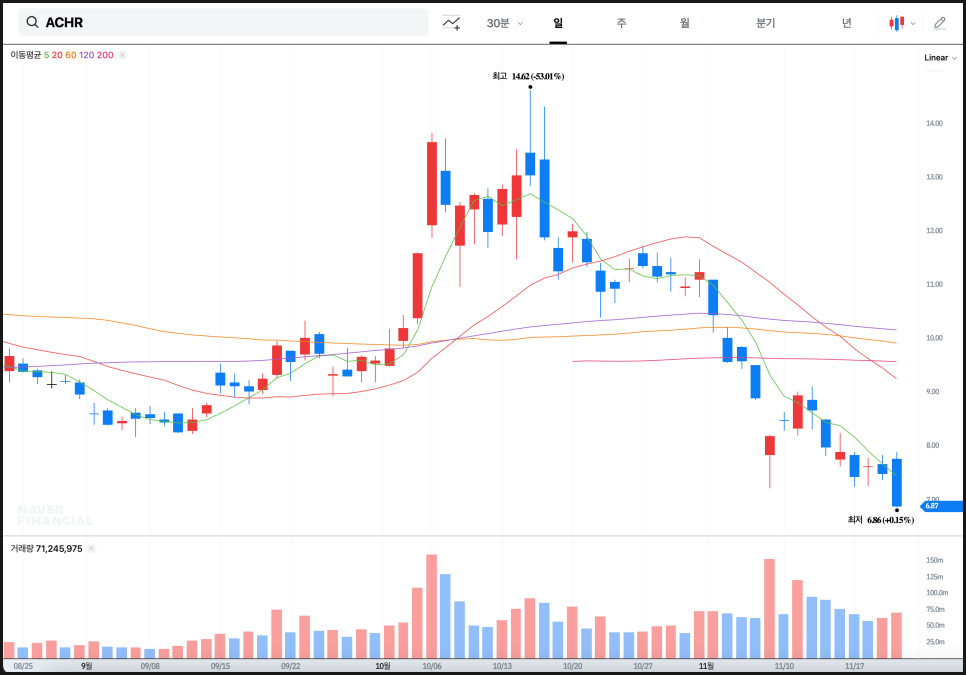Expand the 30분 interval dropdown
Viewport: 966px width, 675px height.
504,23
